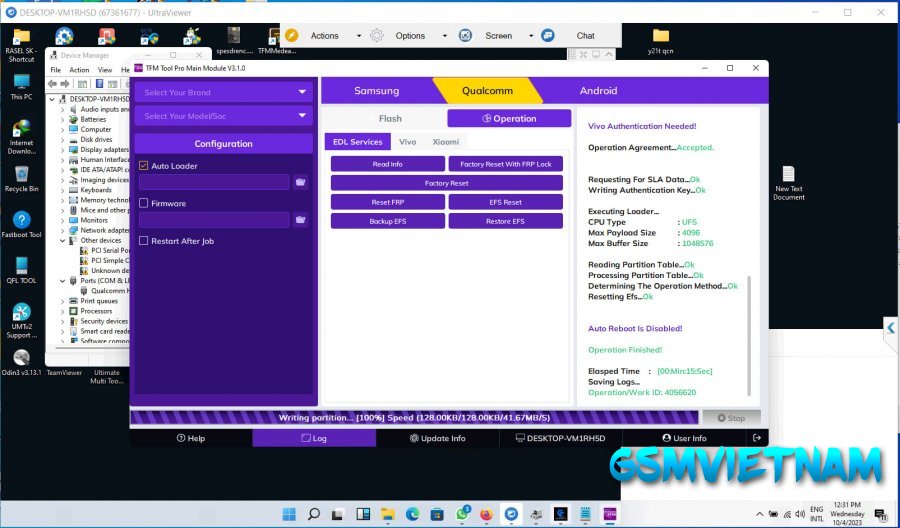The width and height of the screenshot is (900, 528).
Task: Open the Select Your Model/Soc dropdown
Action: pyautogui.click(x=224, y=116)
